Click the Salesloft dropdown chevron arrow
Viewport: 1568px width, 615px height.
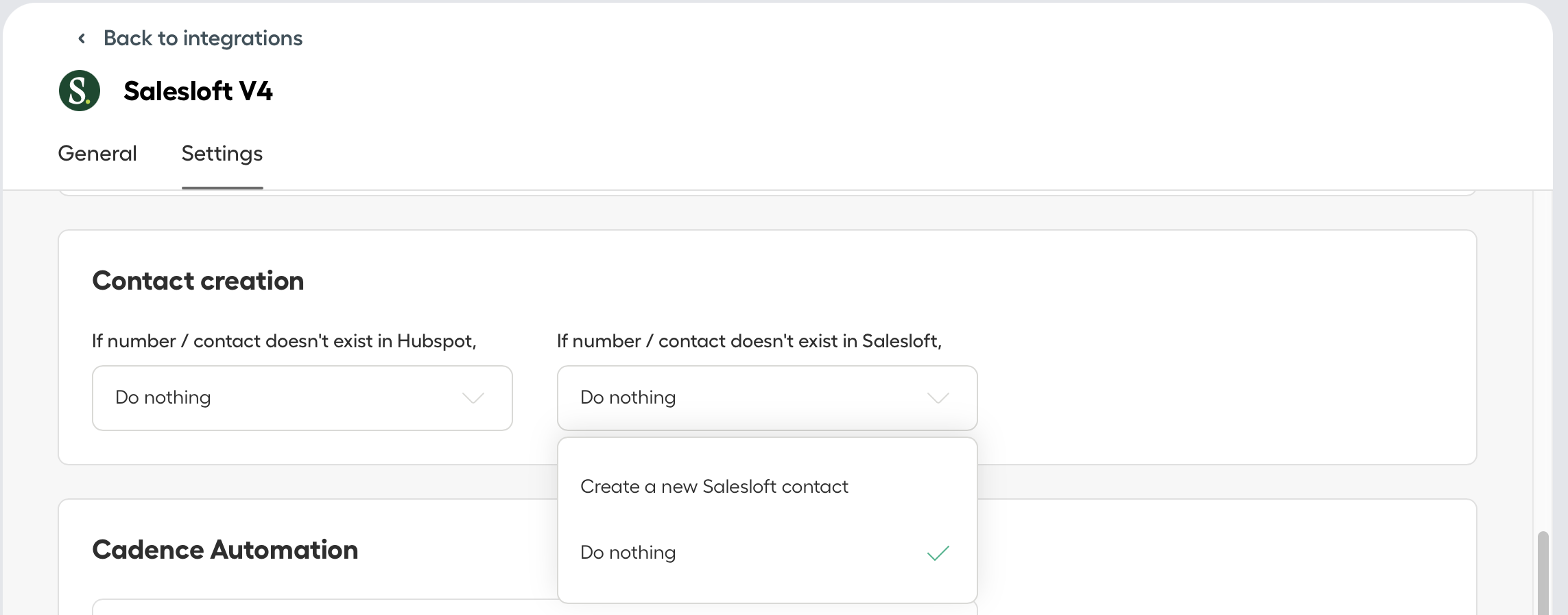click(x=938, y=398)
